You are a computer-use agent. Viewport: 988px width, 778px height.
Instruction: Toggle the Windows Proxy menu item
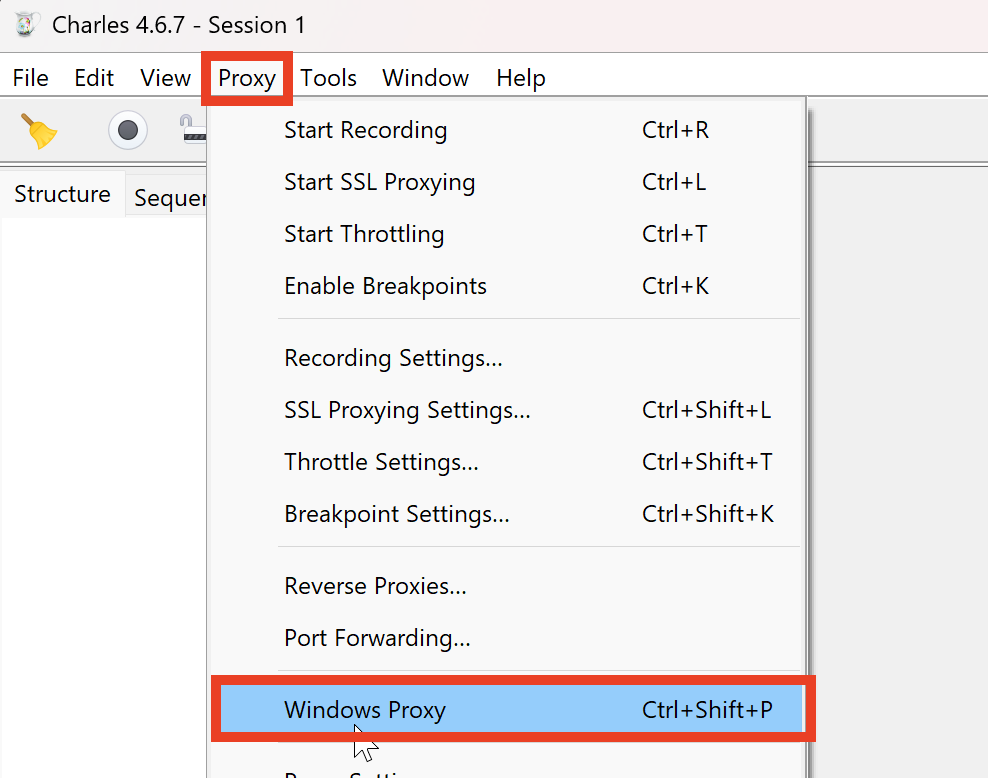point(512,709)
